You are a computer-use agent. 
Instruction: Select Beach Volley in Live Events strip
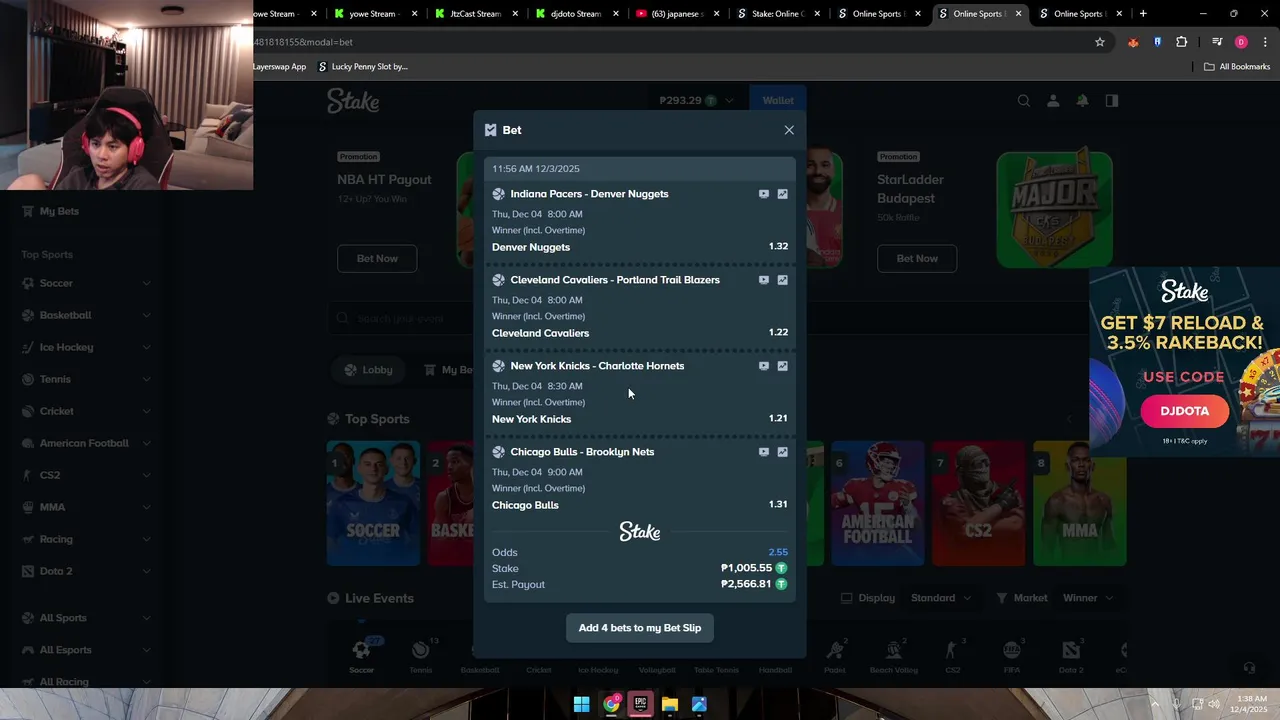(x=894, y=655)
